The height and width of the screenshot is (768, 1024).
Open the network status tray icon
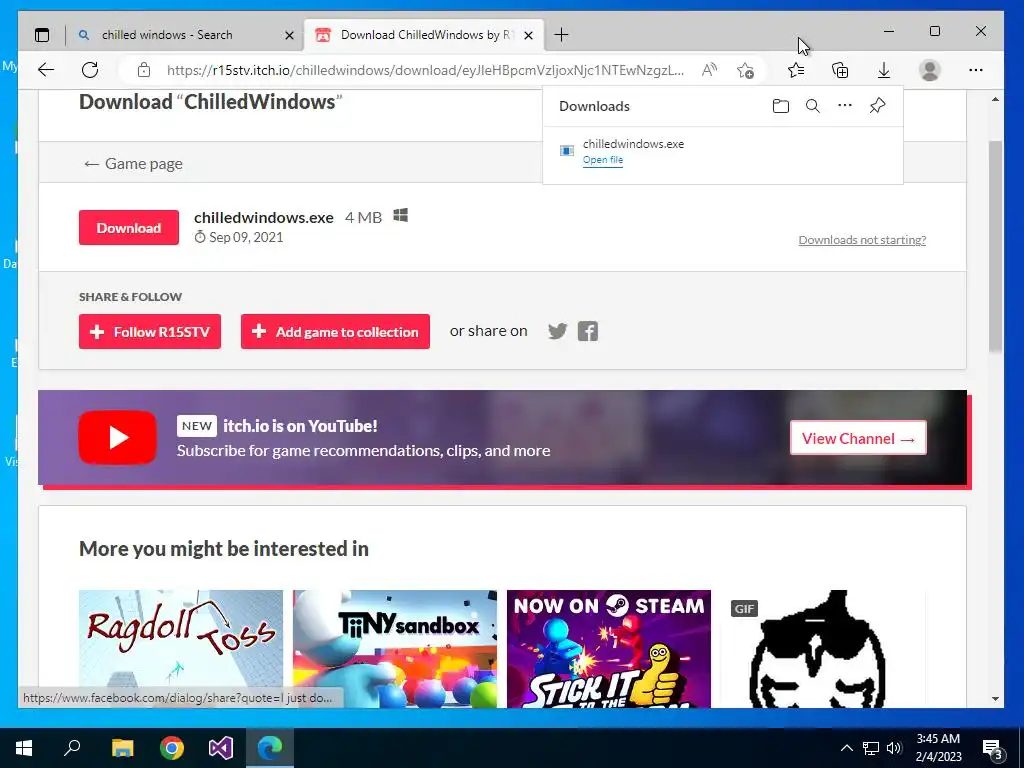[x=871, y=748]
